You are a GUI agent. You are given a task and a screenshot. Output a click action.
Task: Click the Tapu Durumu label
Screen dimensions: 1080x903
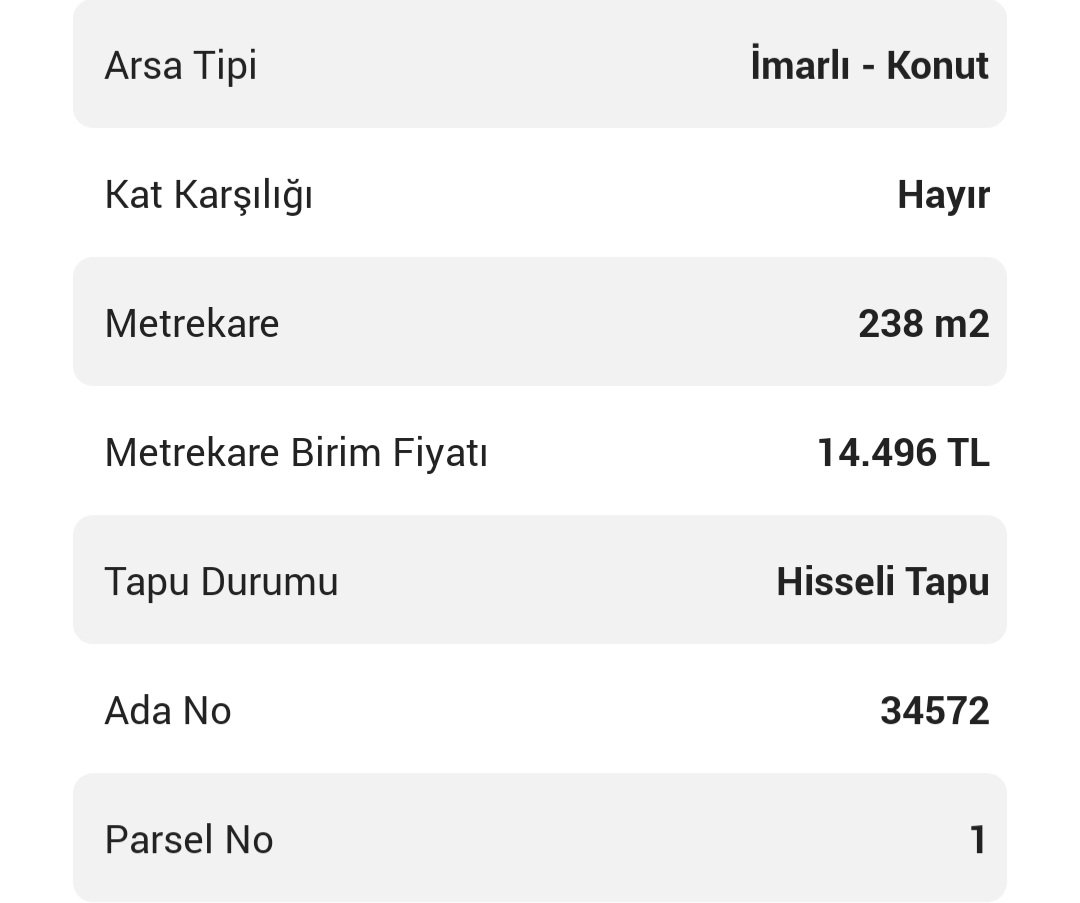click(221, 581)
